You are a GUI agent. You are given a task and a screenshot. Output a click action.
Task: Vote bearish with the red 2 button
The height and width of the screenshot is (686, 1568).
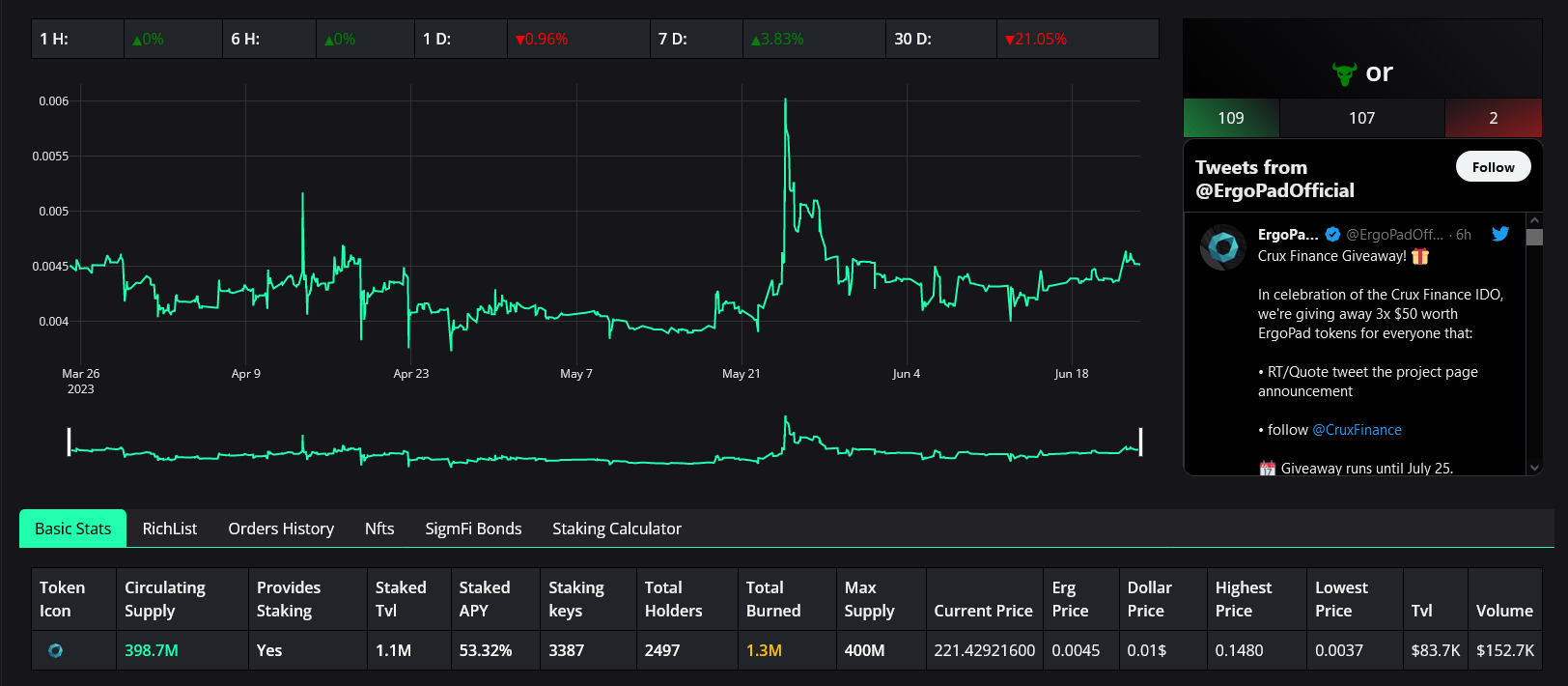1494,118
